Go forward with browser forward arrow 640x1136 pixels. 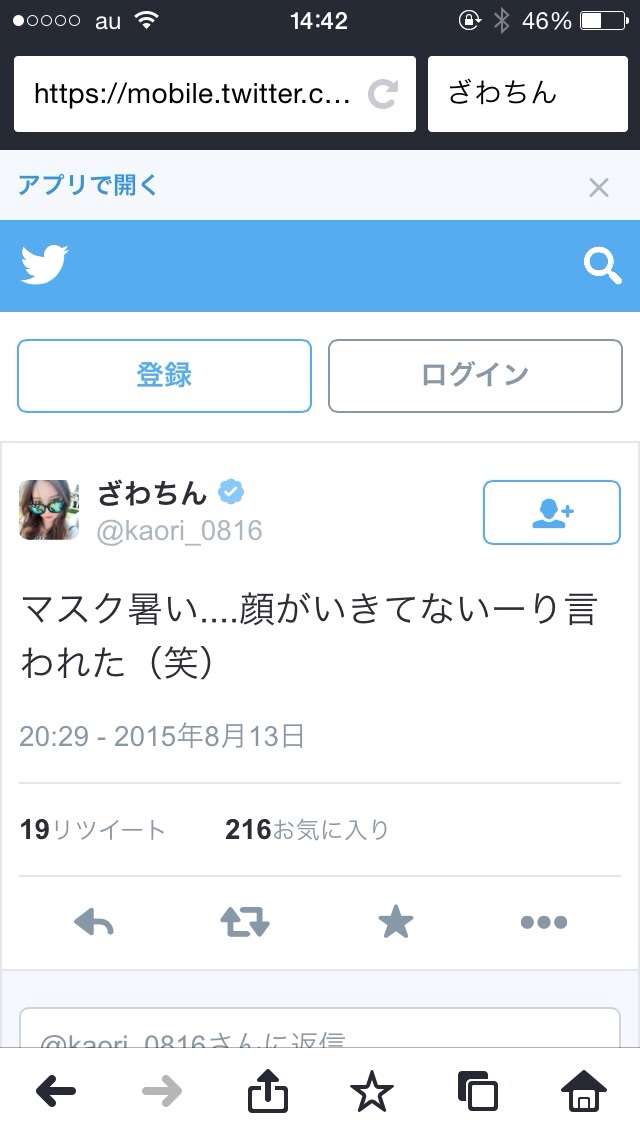(162, 1091)
